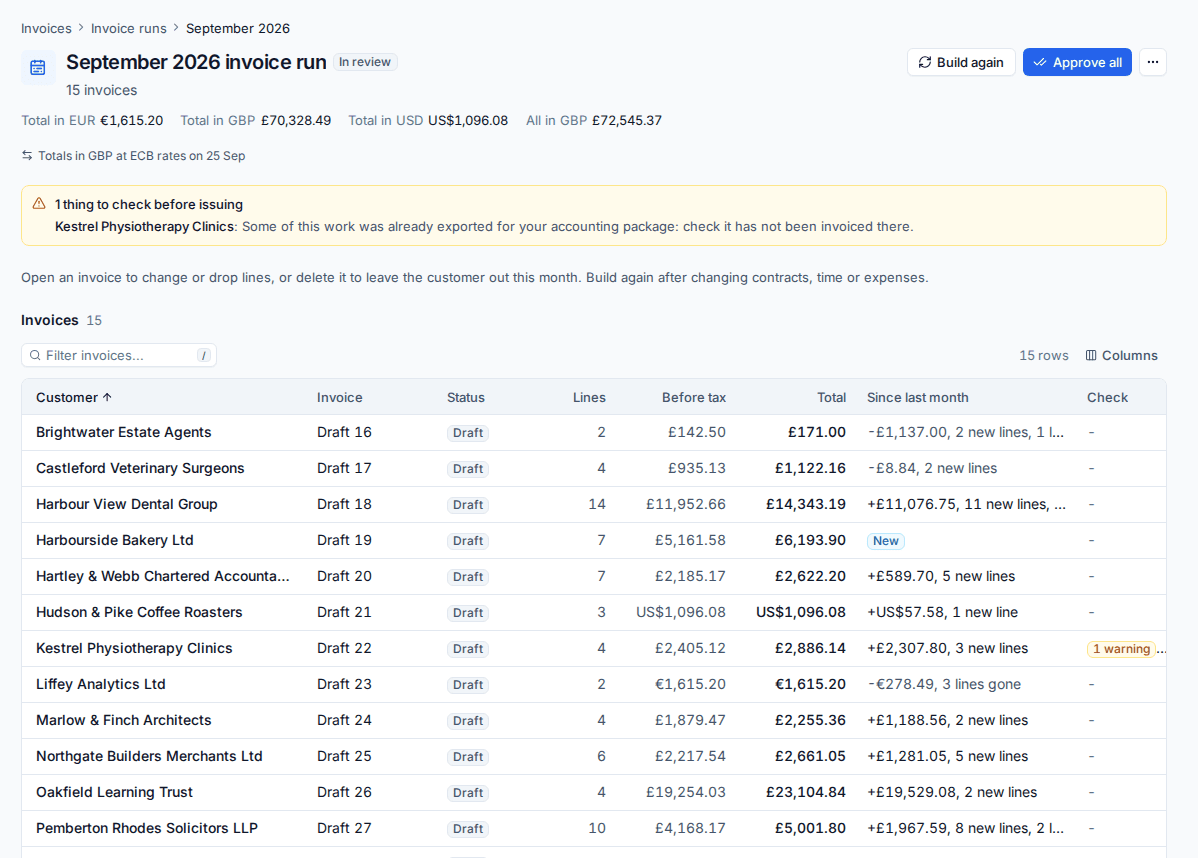Sort by Lines column header
1198x858 pixels.
589,397
